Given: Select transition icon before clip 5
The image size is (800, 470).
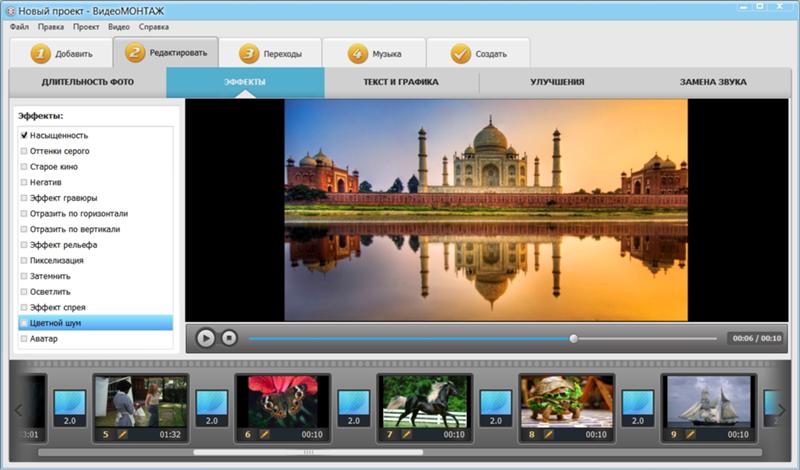Looking at the screenshot, I should [x=70, y=408].
